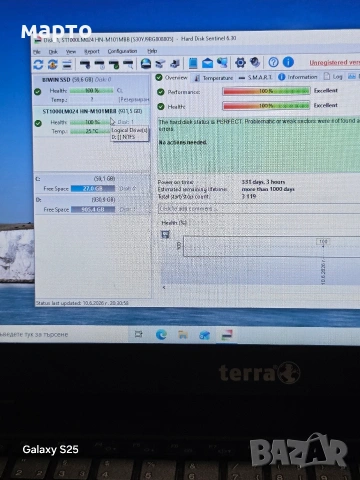Open the Report menu

tap(92, 51)
